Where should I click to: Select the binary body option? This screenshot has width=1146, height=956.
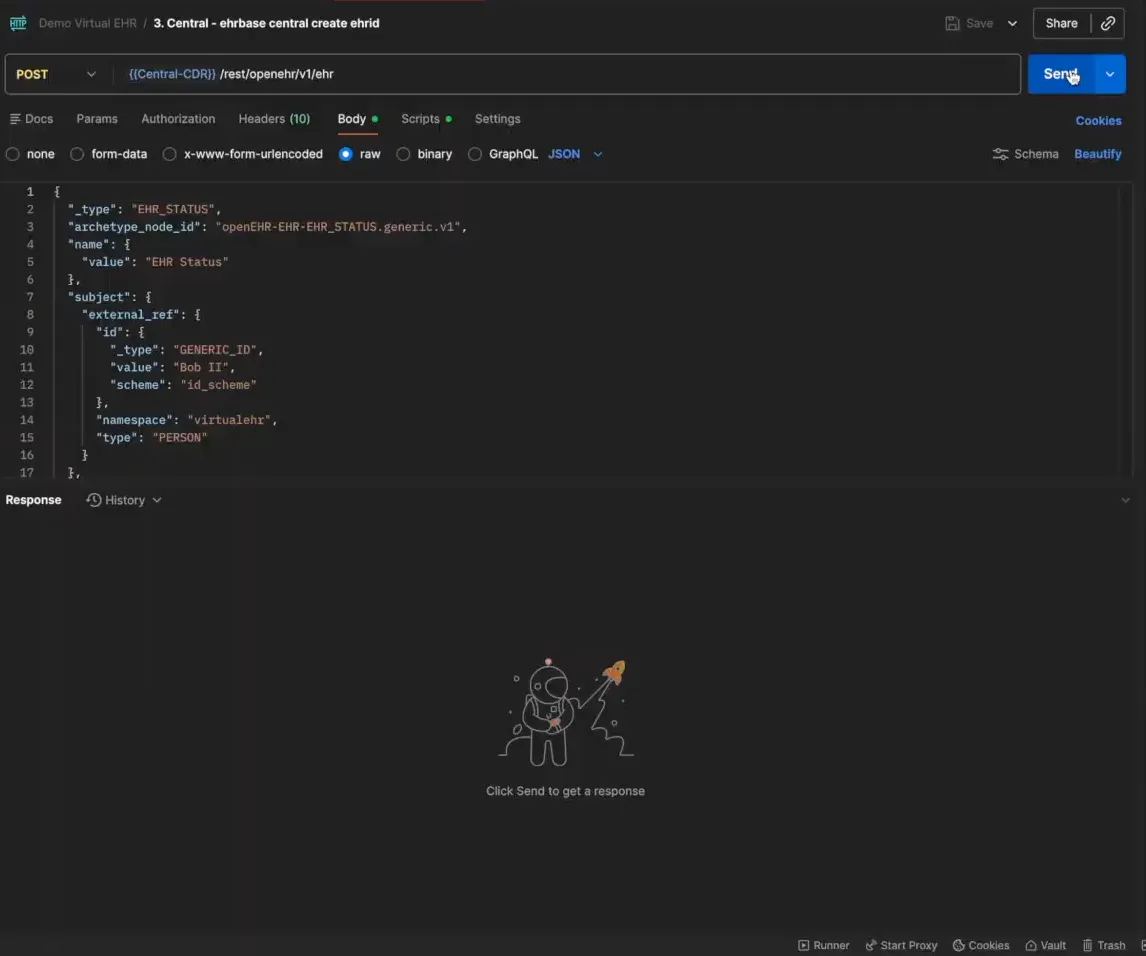404,154
